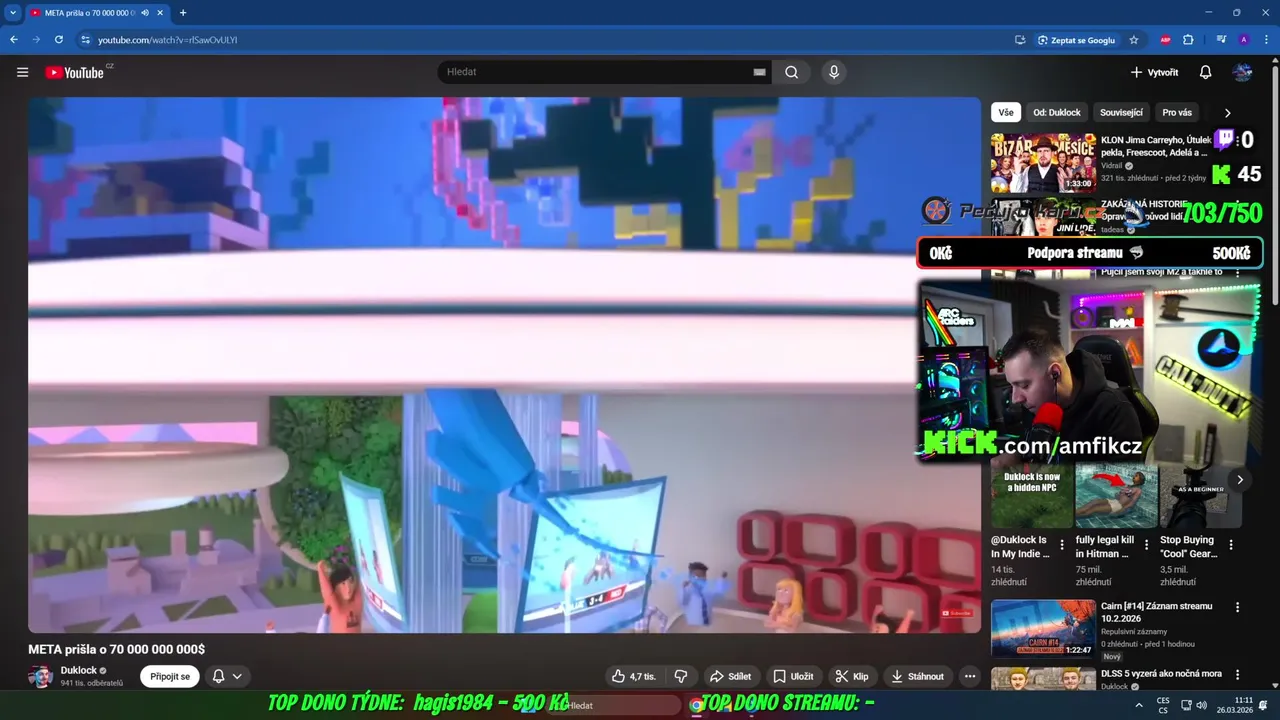Bookmark this page with the star icon
The width and height of the screenshot is (1280, 720).
click(x=1134, y=40)
